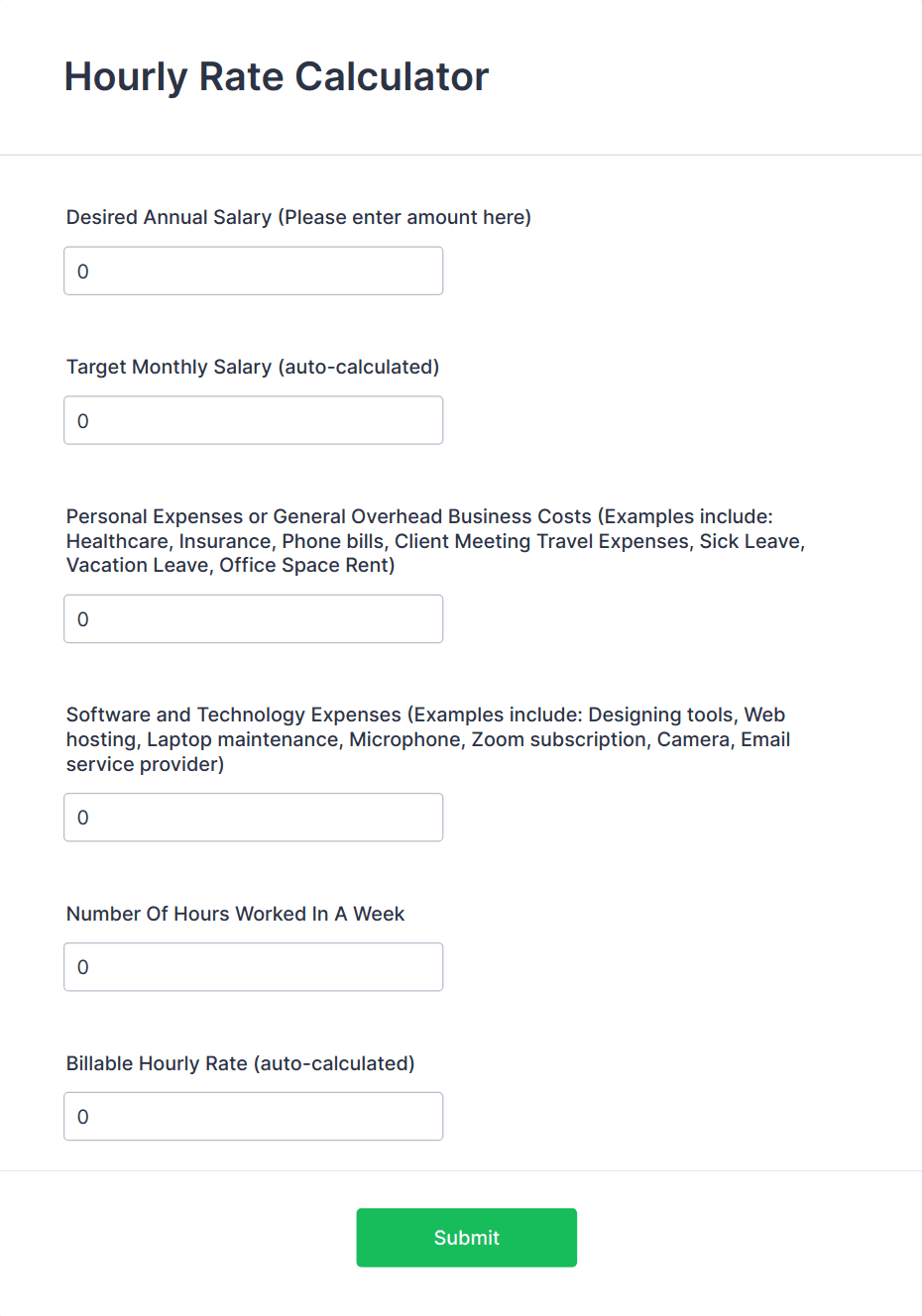
Task: Select the value in the hourly rate field
Action: [x=83, y=1116]
